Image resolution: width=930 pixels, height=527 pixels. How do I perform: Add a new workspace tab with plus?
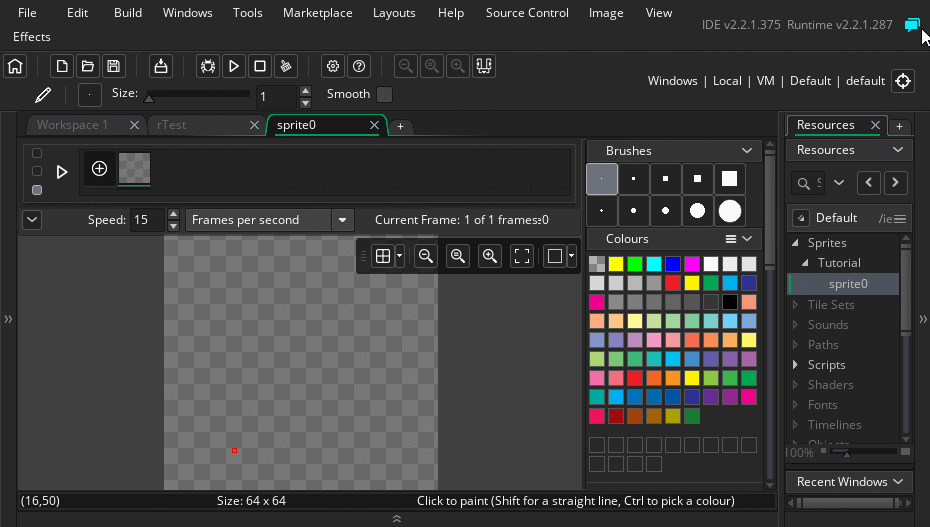pos(400,126)
